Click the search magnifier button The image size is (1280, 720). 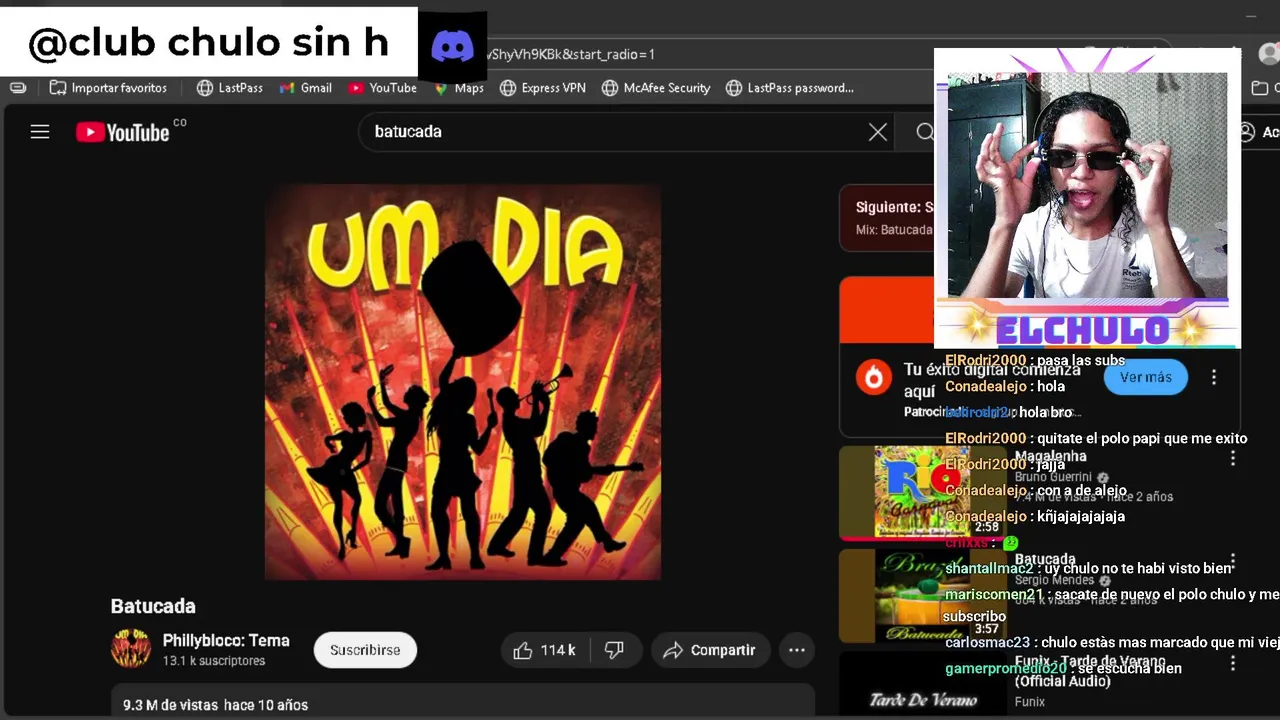(925, 132)
